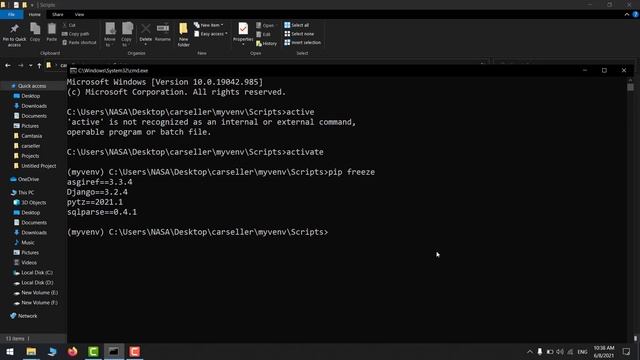This screenshot has width=640, height=360.
Task: Click the Open command in ribbon
Action: (265, 25)
